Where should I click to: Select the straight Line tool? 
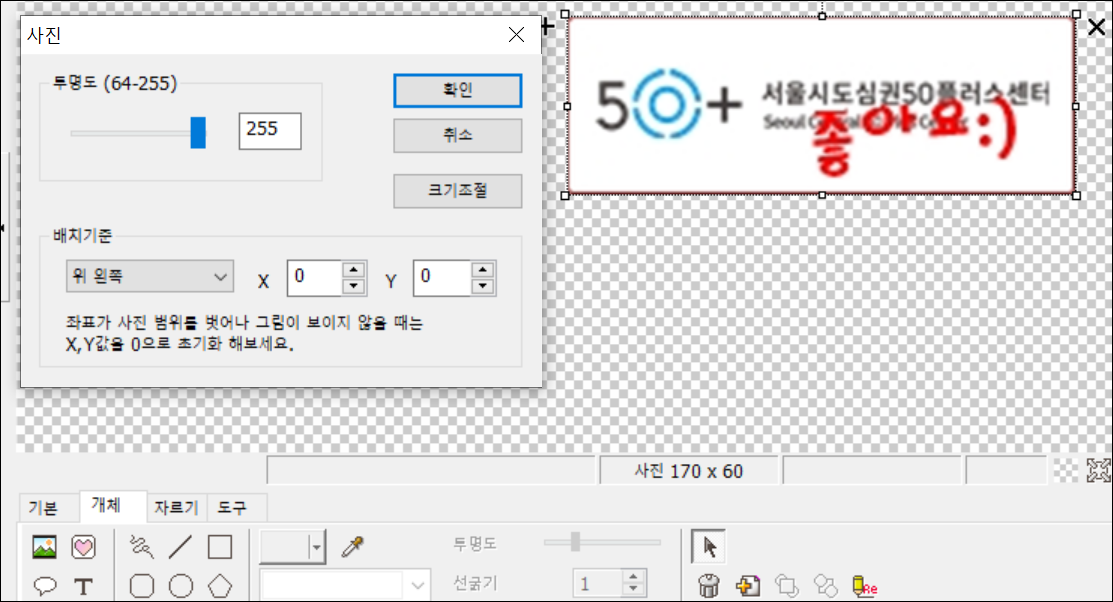(x=180, y=547)
